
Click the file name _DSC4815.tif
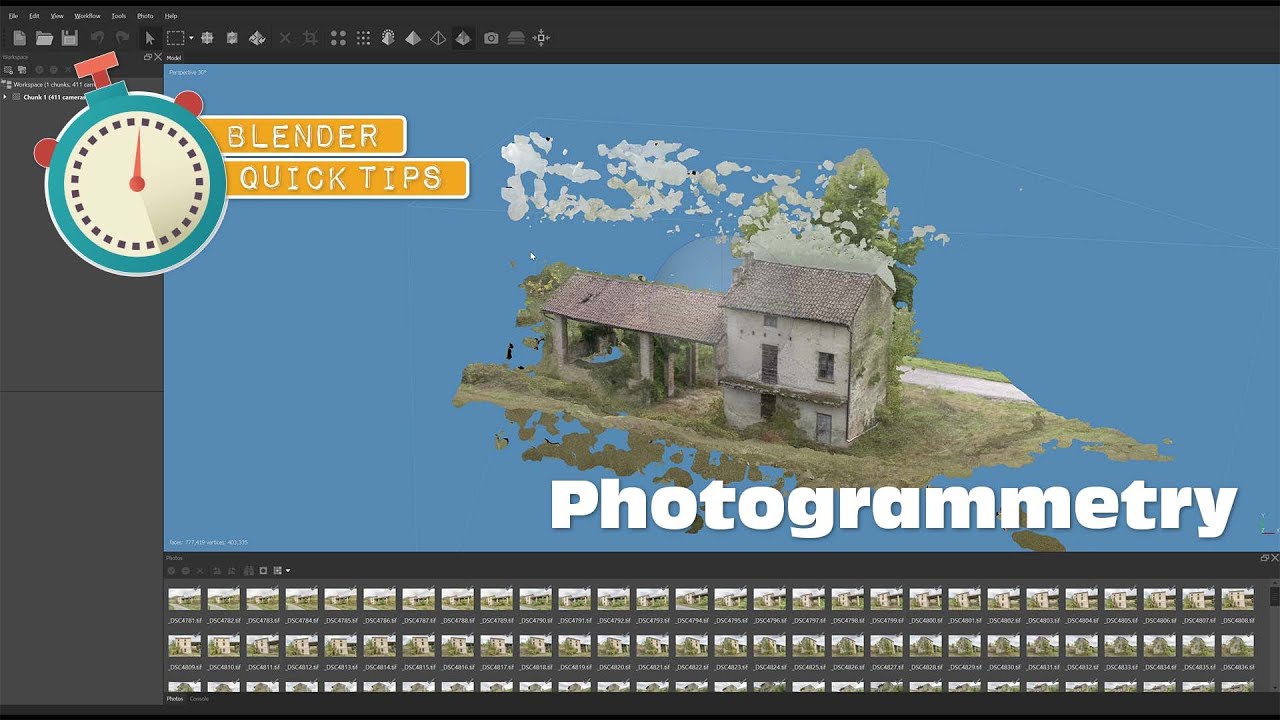click(419, 667)
